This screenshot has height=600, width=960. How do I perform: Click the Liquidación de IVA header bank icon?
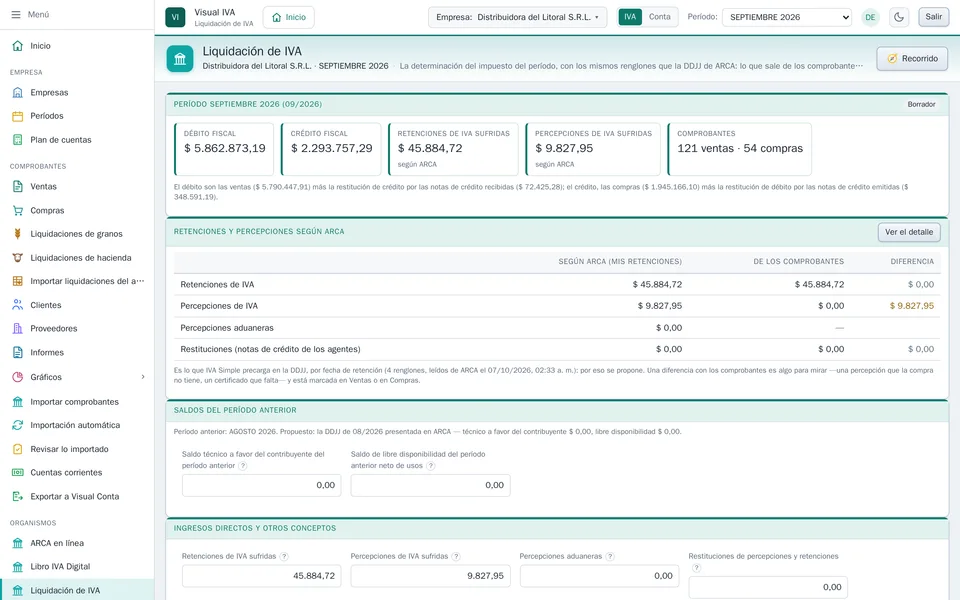pos(180,59)
